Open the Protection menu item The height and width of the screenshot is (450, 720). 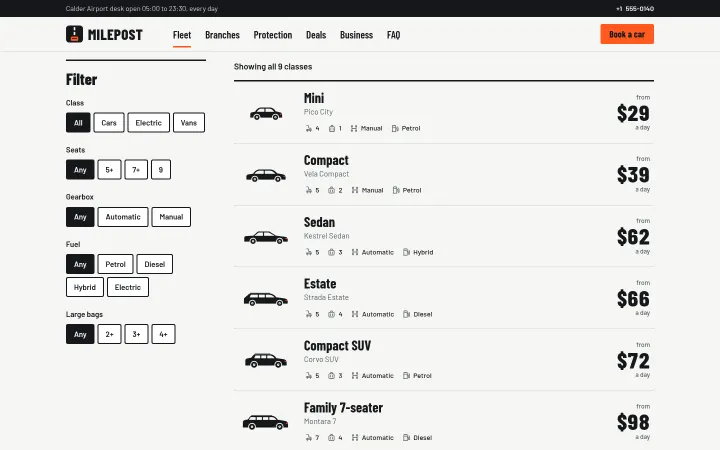[273, 35]
